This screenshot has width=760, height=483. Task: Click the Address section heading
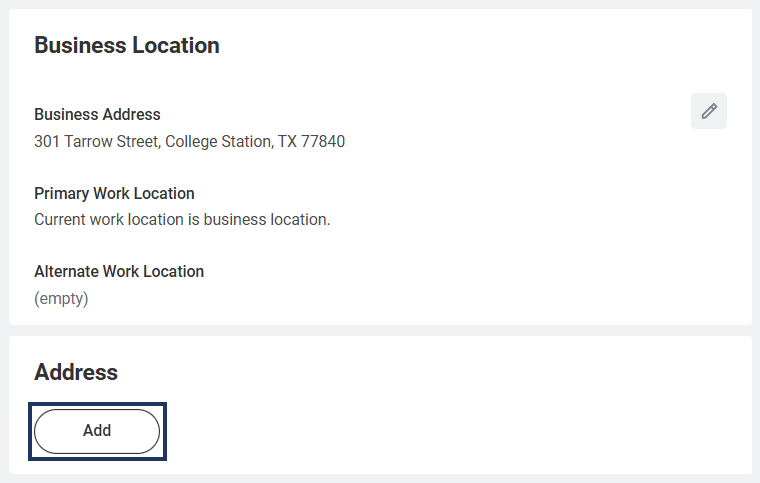[76, 372]
